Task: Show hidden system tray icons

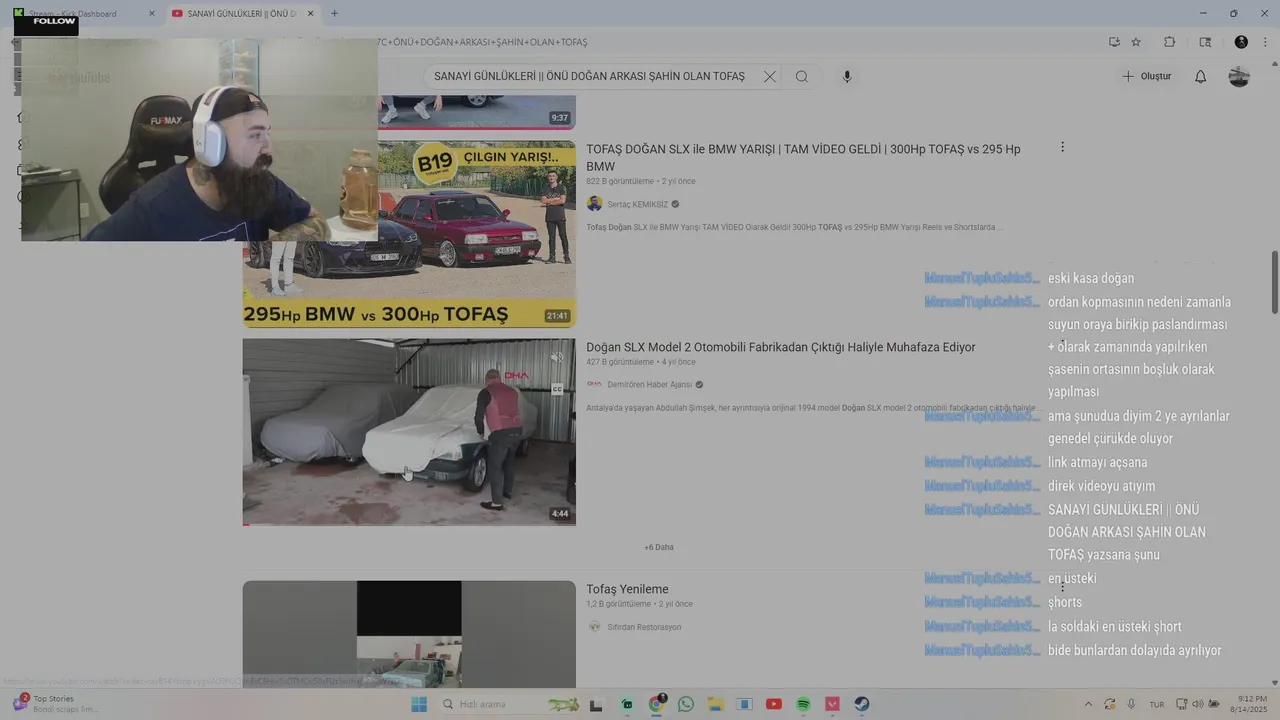Action: (1089, 704)
